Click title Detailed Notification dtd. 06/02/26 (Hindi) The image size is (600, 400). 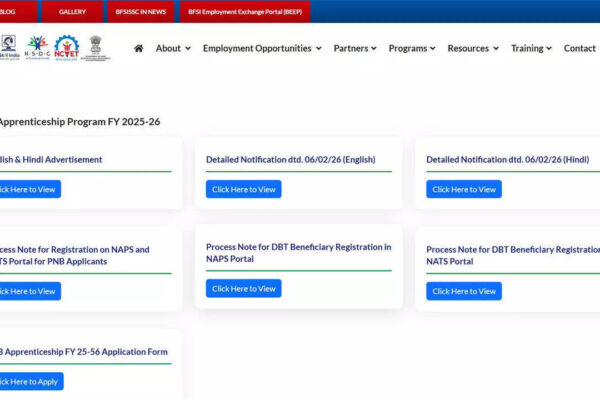[507, 160]
